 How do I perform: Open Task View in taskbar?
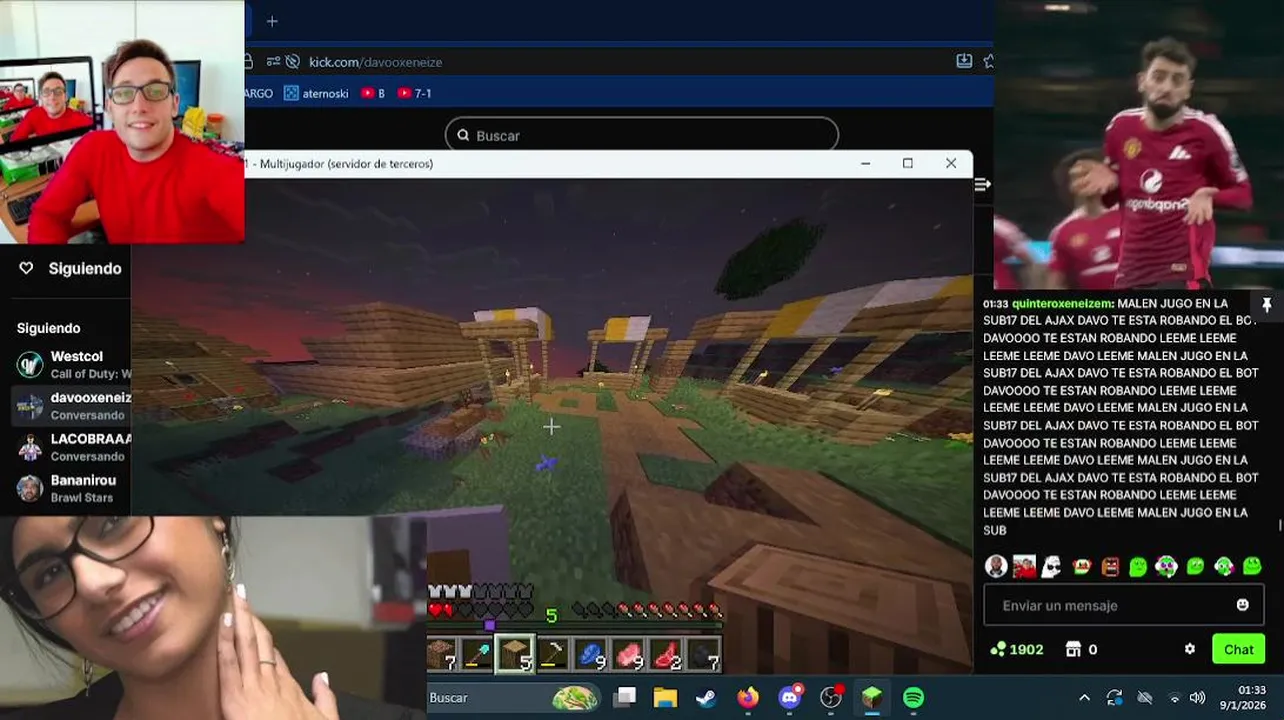coord(625,697)
